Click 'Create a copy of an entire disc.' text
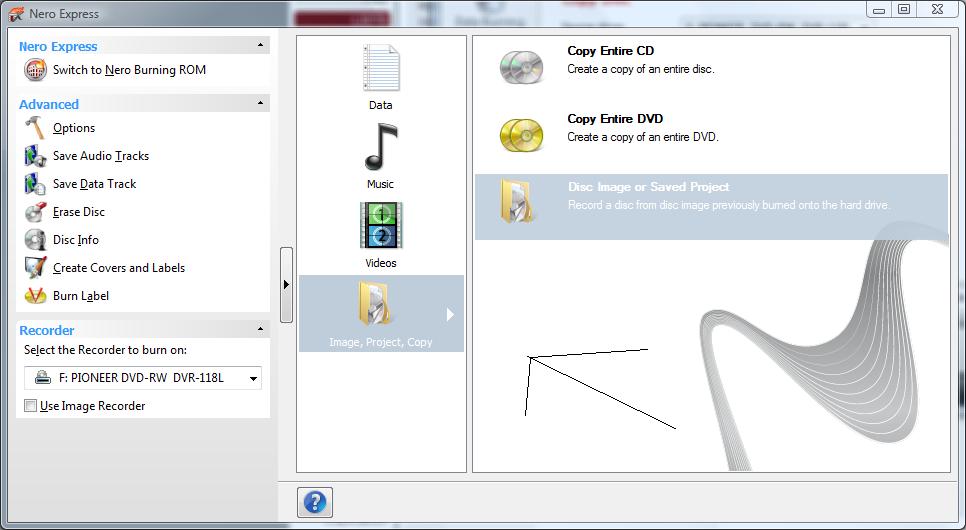 641,69
